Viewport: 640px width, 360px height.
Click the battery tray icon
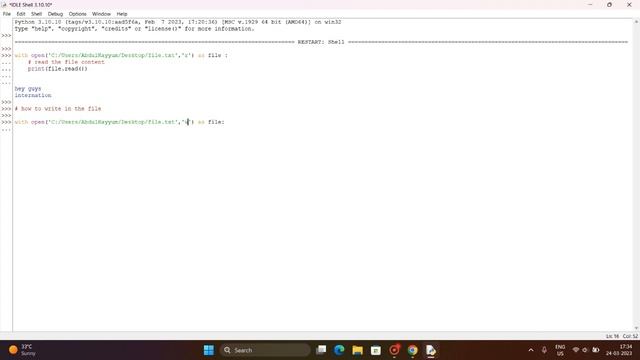tap(596, 350)
